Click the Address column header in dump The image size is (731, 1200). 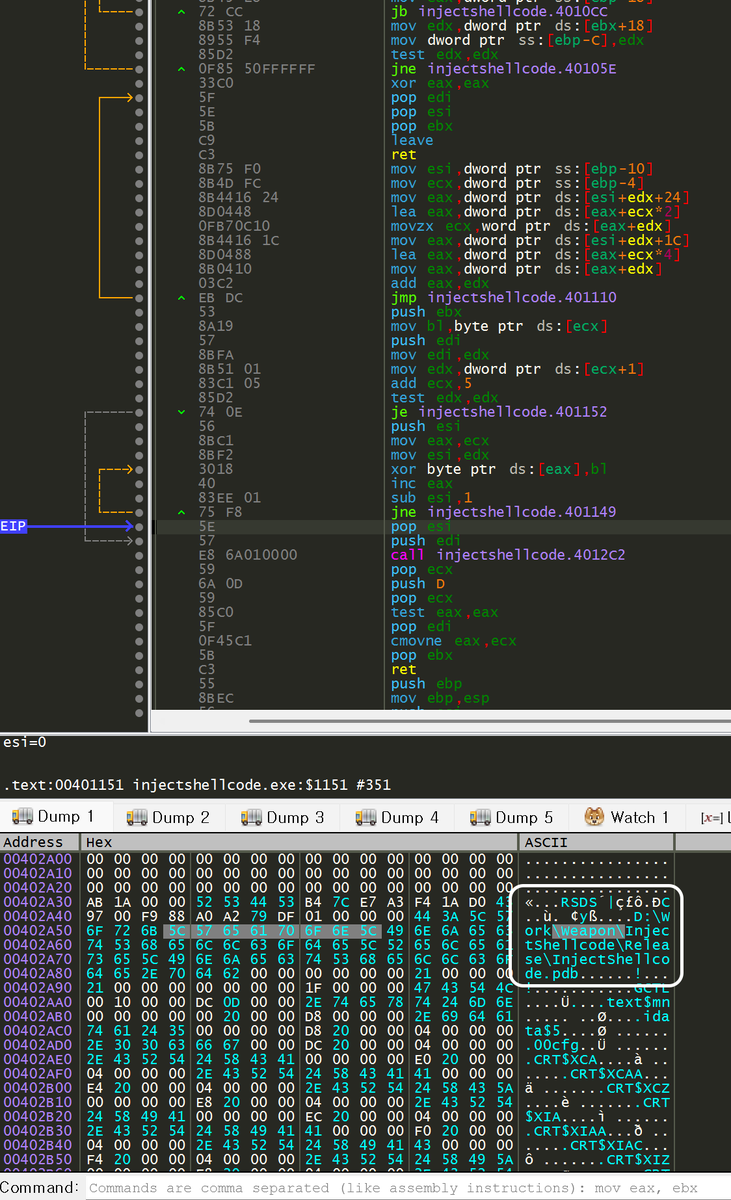tap(41, 843)
